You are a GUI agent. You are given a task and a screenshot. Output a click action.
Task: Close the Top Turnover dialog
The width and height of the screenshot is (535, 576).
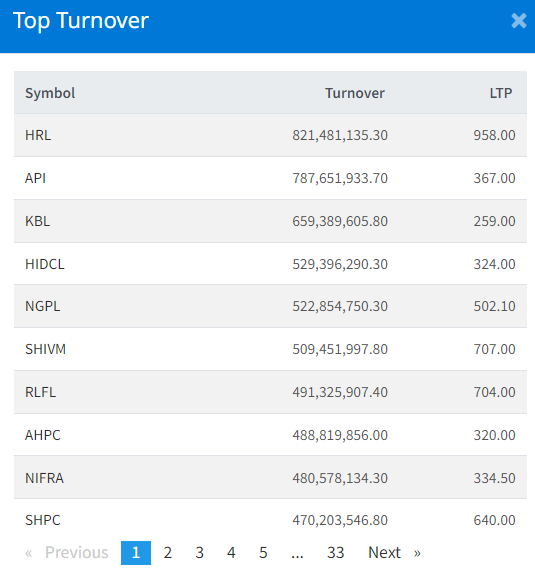pyautogui.click(x=519, y=21)
